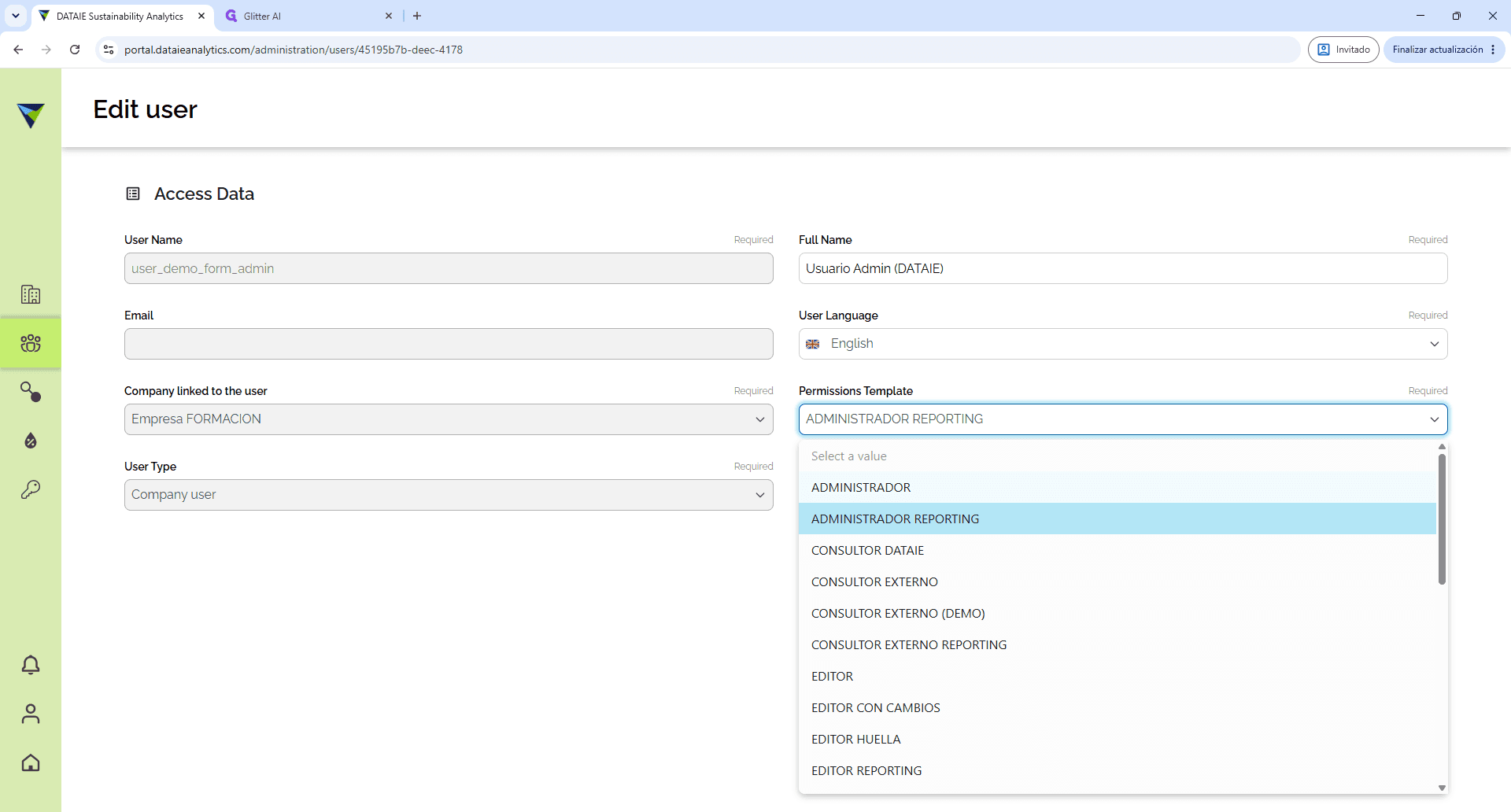Open the tab search dropdown arrow
The width and height of the screenshot is (1511, 812).
(x=16, y=16)
